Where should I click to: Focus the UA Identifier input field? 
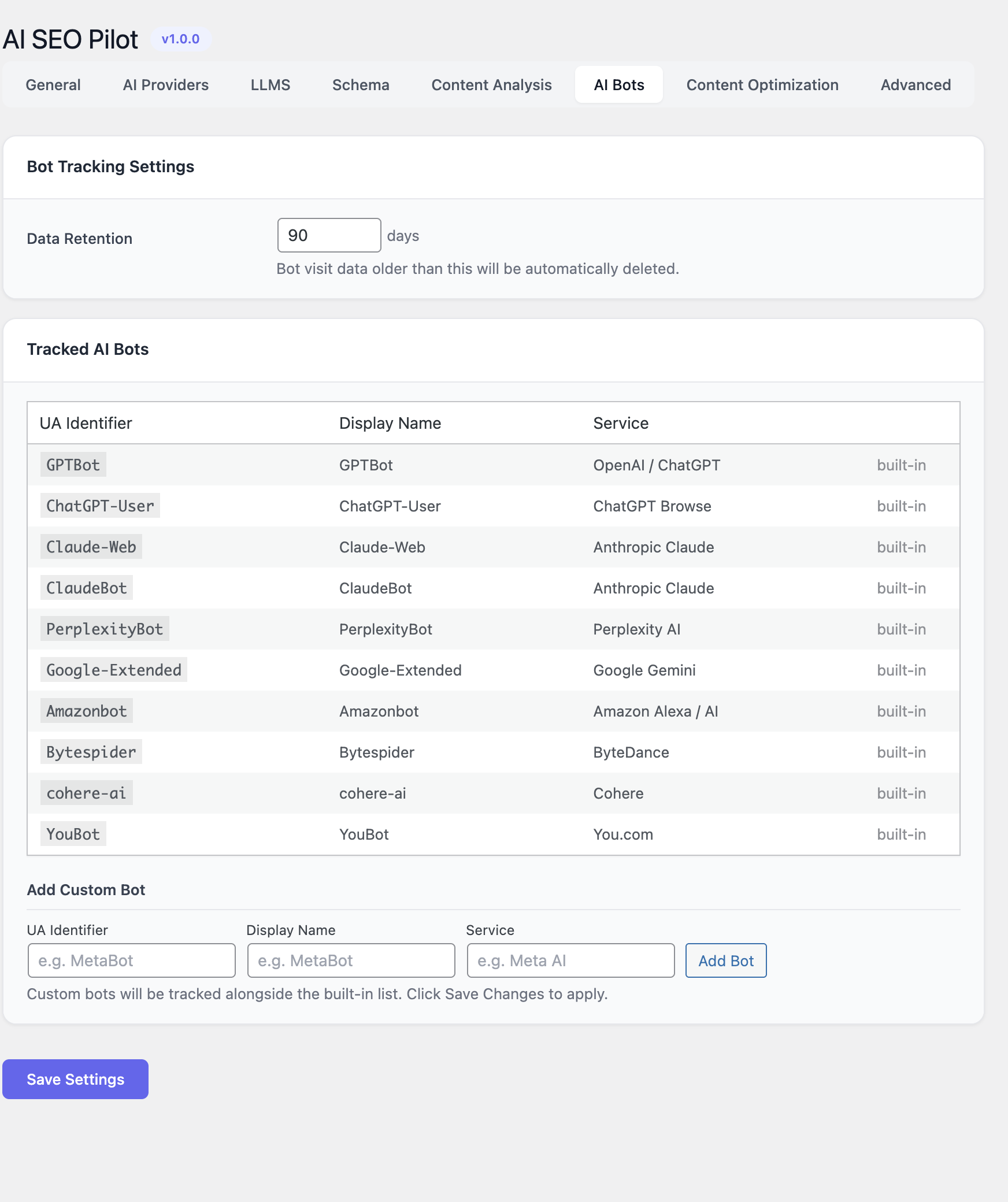pos(131,960)
